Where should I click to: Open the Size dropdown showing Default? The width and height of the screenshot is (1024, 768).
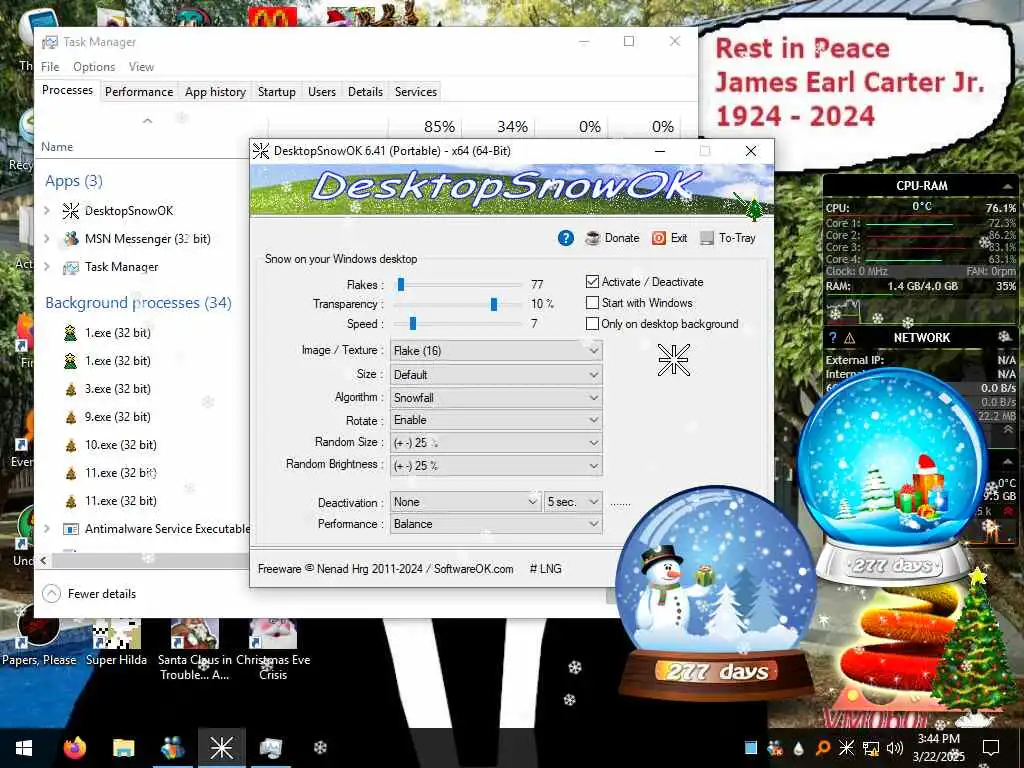(496, 375)
